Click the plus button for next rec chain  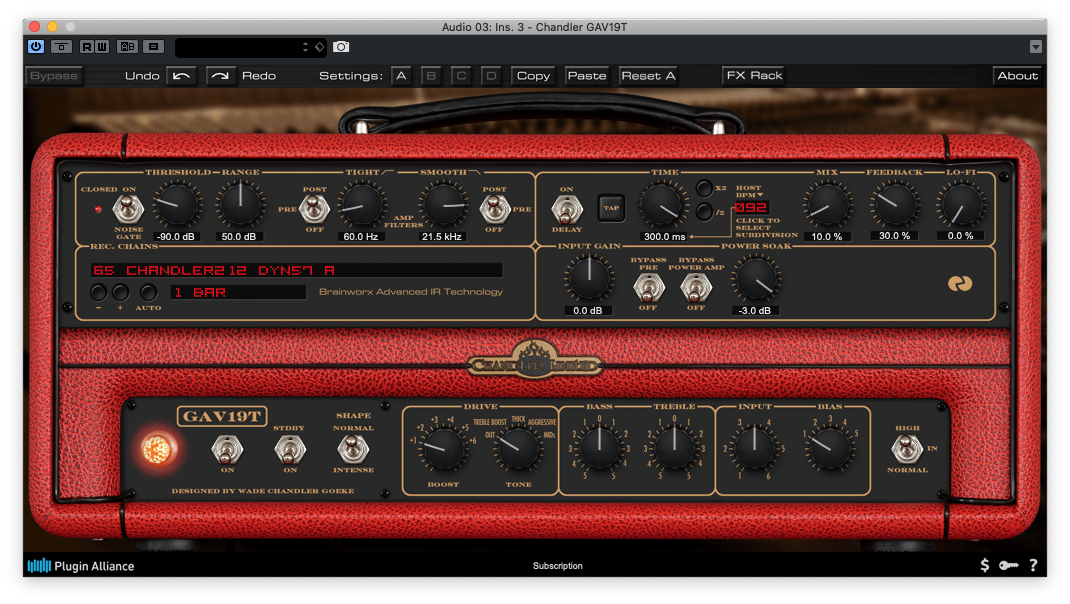[x=120, y=293]
